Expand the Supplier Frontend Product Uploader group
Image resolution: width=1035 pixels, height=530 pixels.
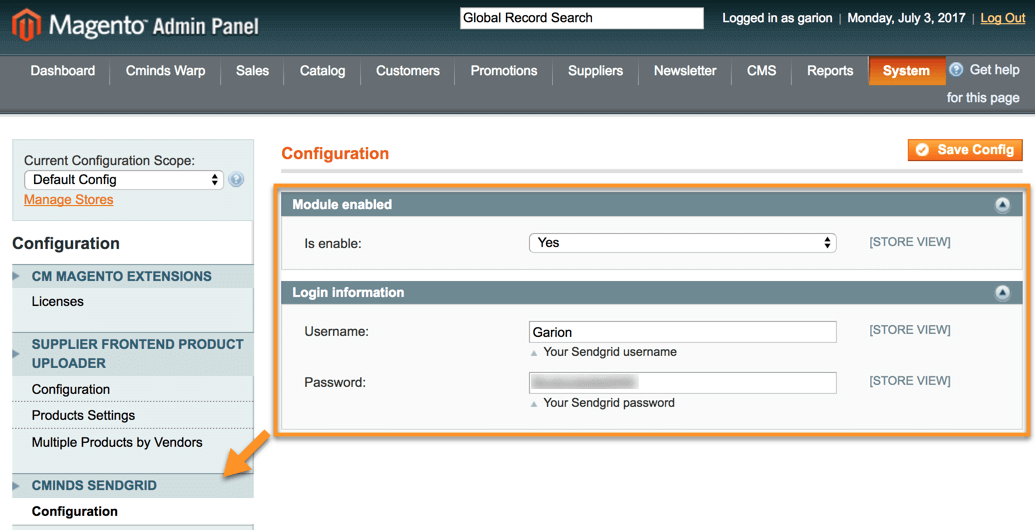click(137, 353)
